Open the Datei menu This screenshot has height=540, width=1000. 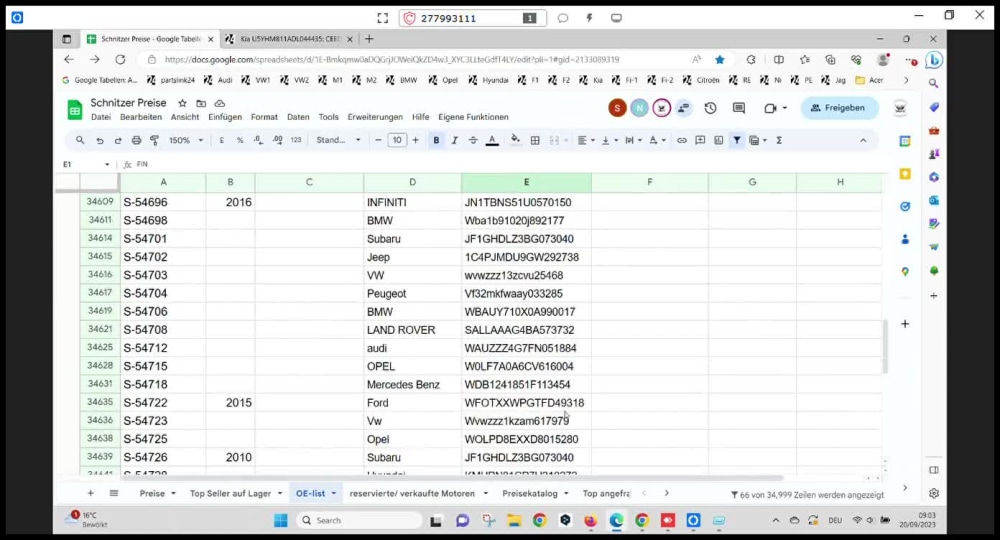pos(101,117)
